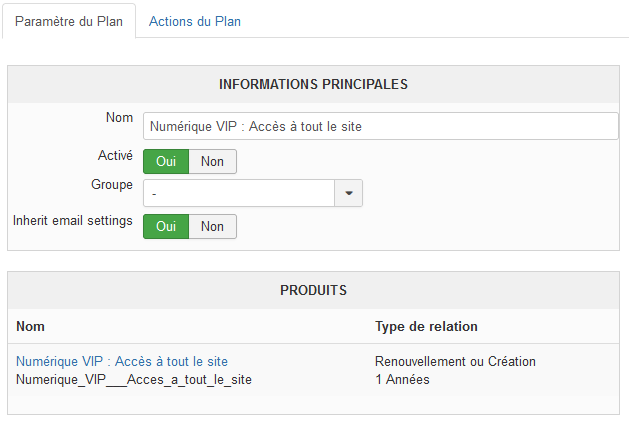Click the Nom column header in Produits
The width and height of the screenshot is (629, 427).
point(30,326)
